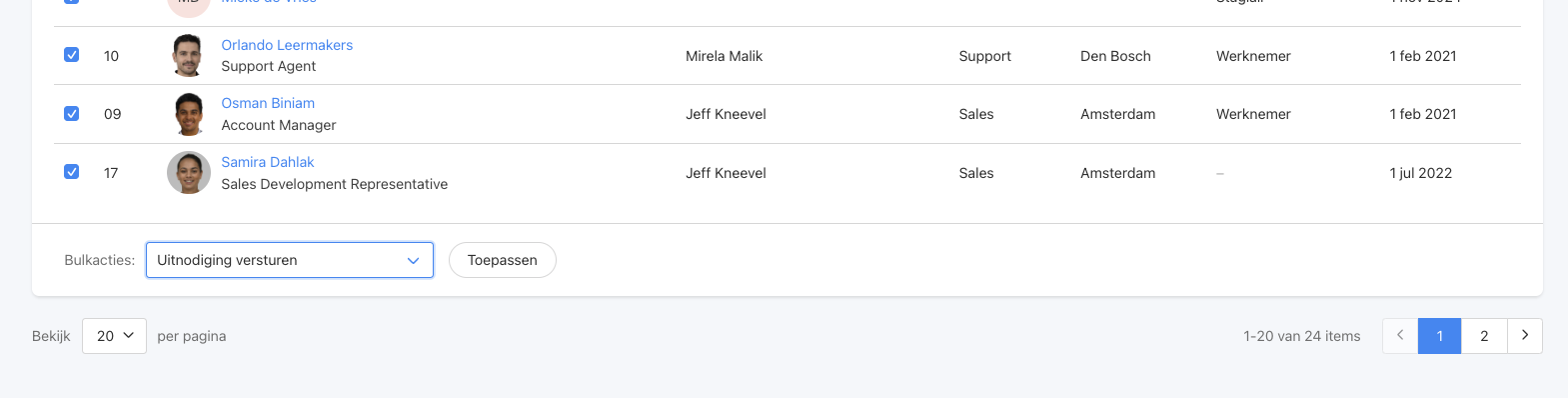Image resolution: width=1568 pixels, height=398 pixels.
Task: Click the chevron in bulk actions select
Action: click(413, 260)
